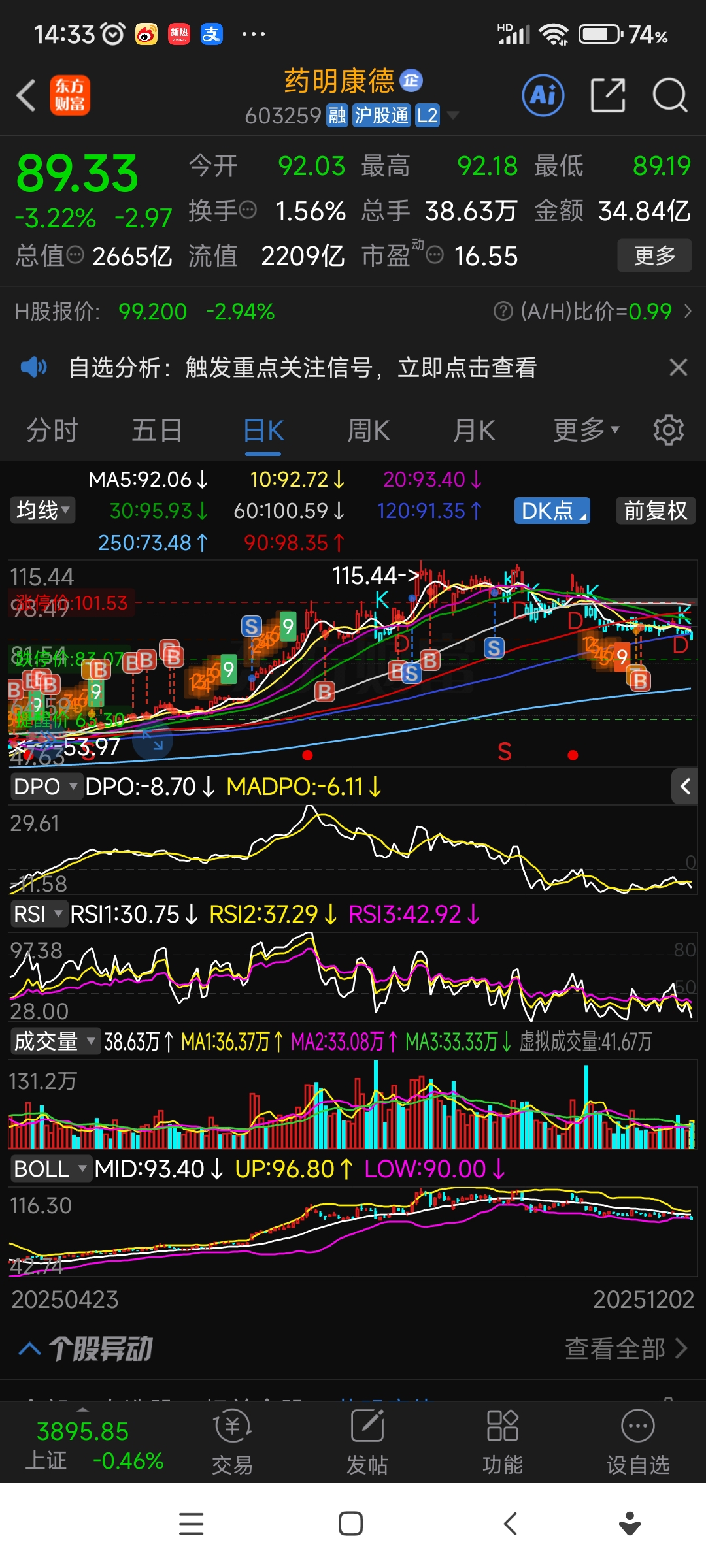Open the Ai assistant icon
This screenshot has width=706, height=1568.
(x=543, y=95)
